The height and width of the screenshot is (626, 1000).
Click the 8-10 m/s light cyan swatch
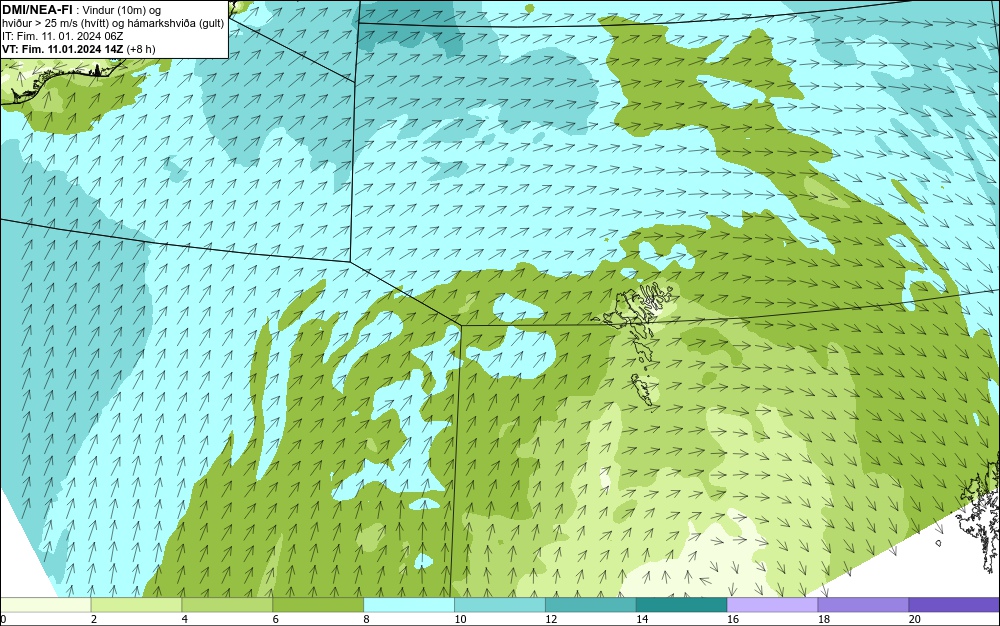pyautogui.click(x=409, y=604)
